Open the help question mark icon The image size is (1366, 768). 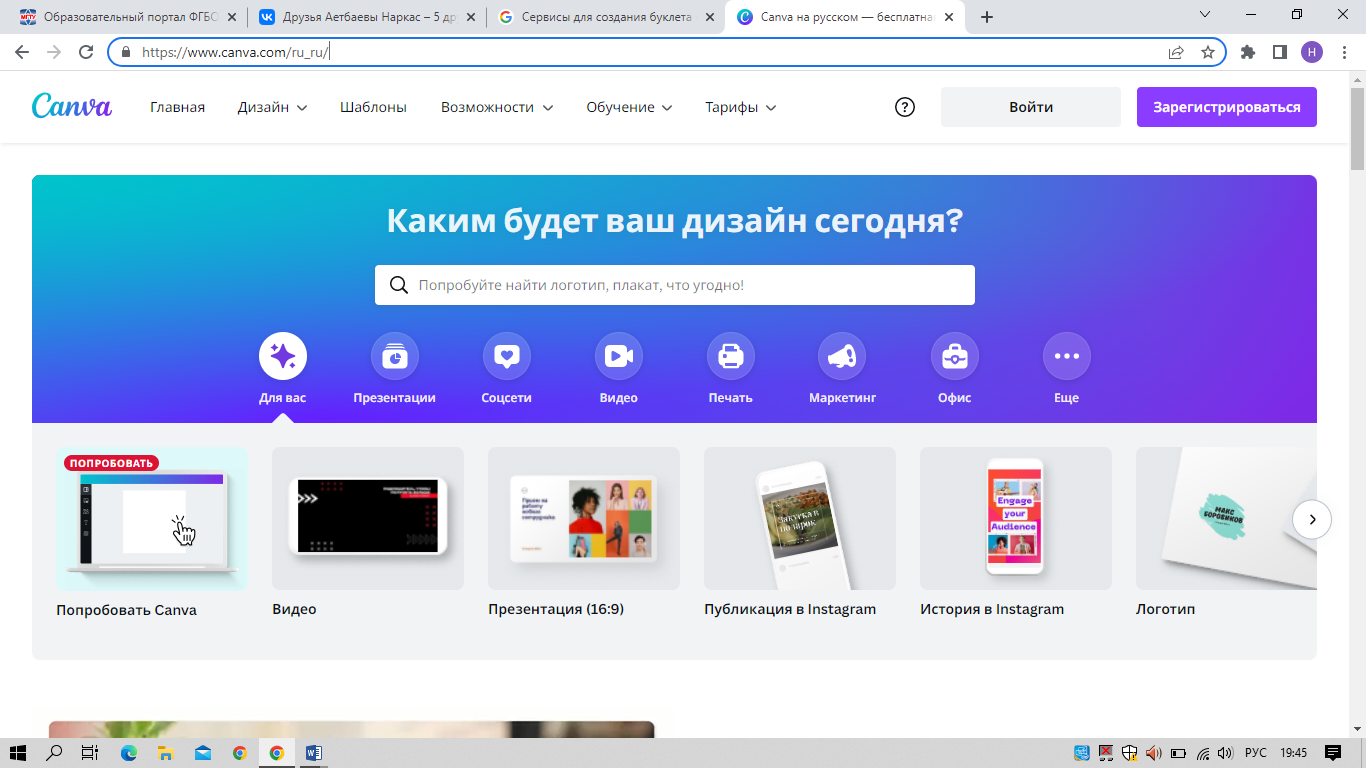(905, 107)
